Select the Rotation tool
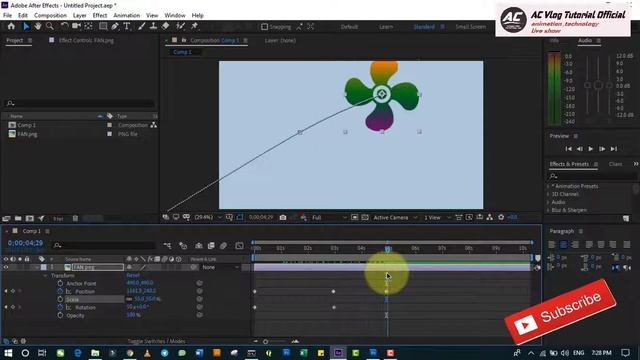 tap(64, 26)
